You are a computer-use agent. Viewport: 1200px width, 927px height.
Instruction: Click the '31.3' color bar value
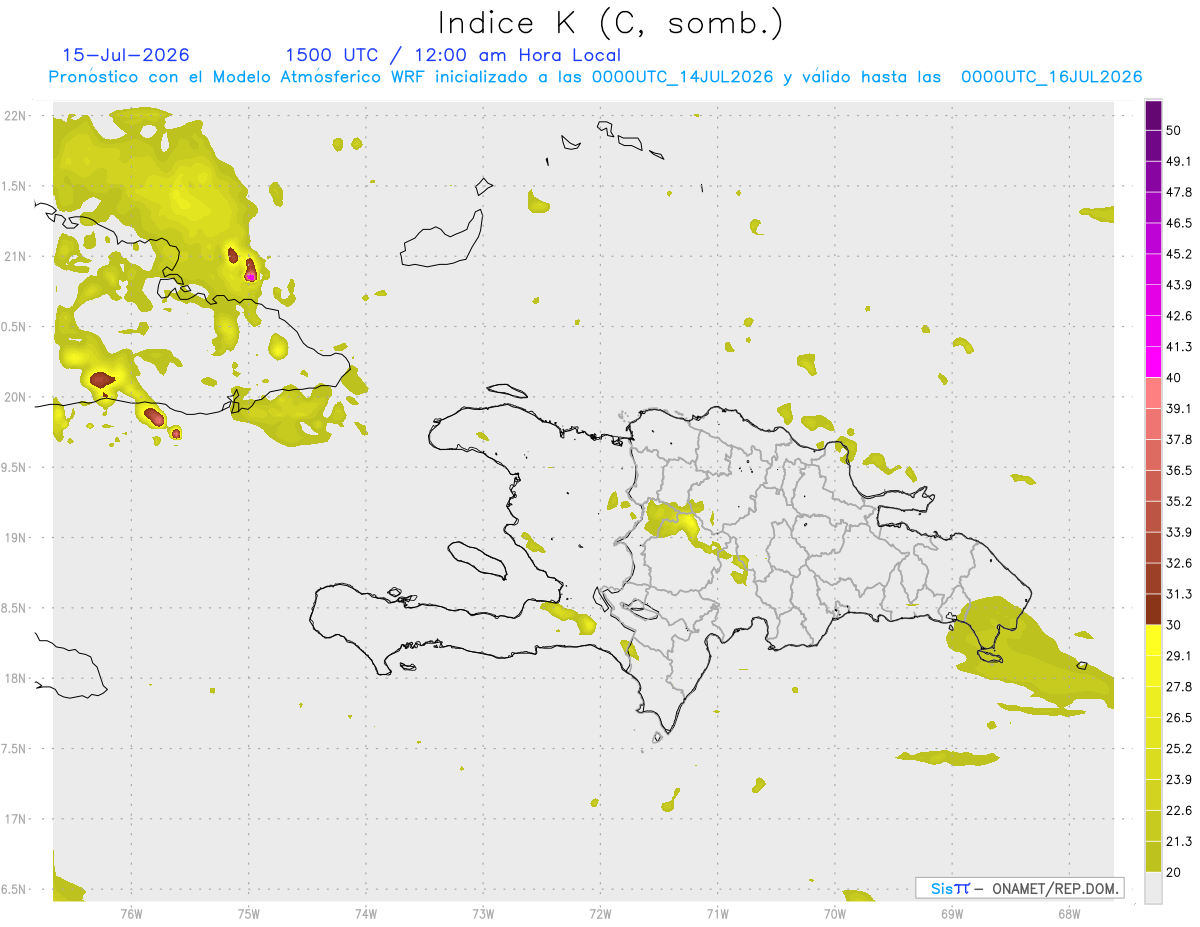(1179, 594)
